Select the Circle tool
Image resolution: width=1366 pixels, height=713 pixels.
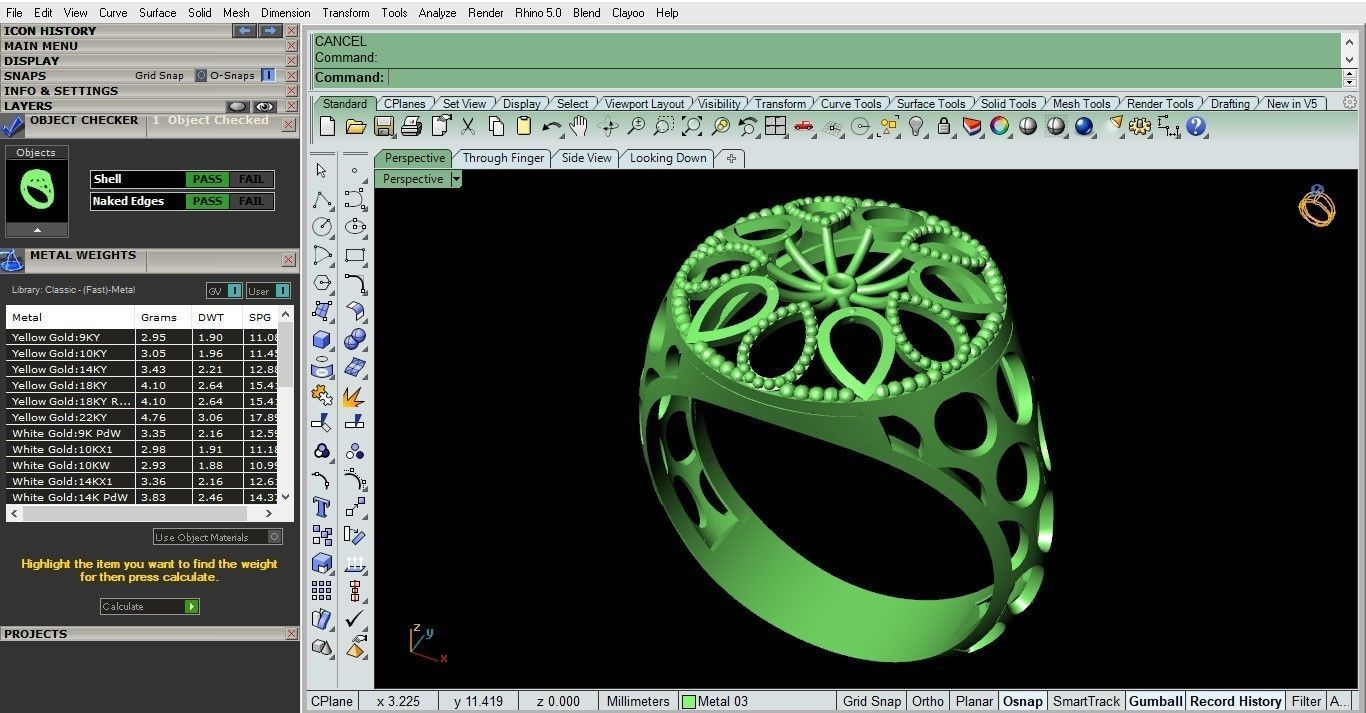click(322, 227)
